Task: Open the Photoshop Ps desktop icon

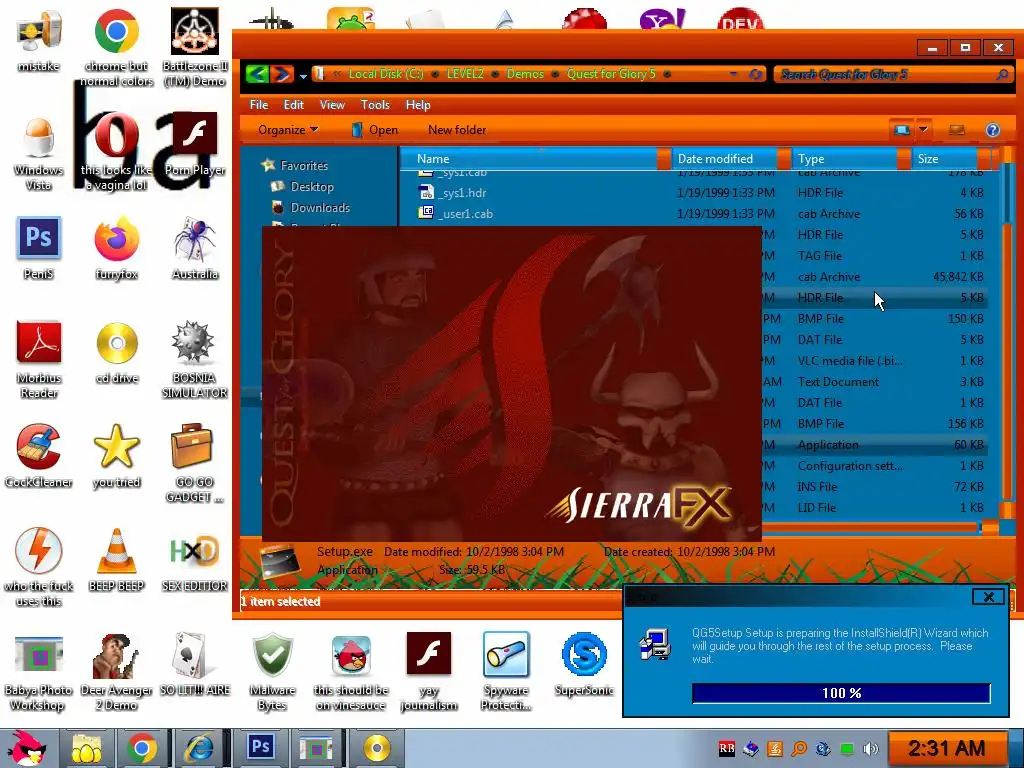Action: 39,238
